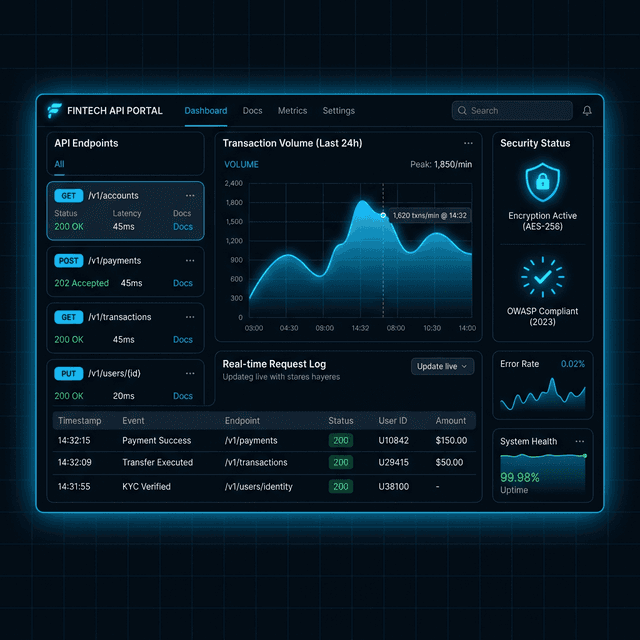
Task: Click the OWASP compliance checkmark icon
Action: [542, 277]
